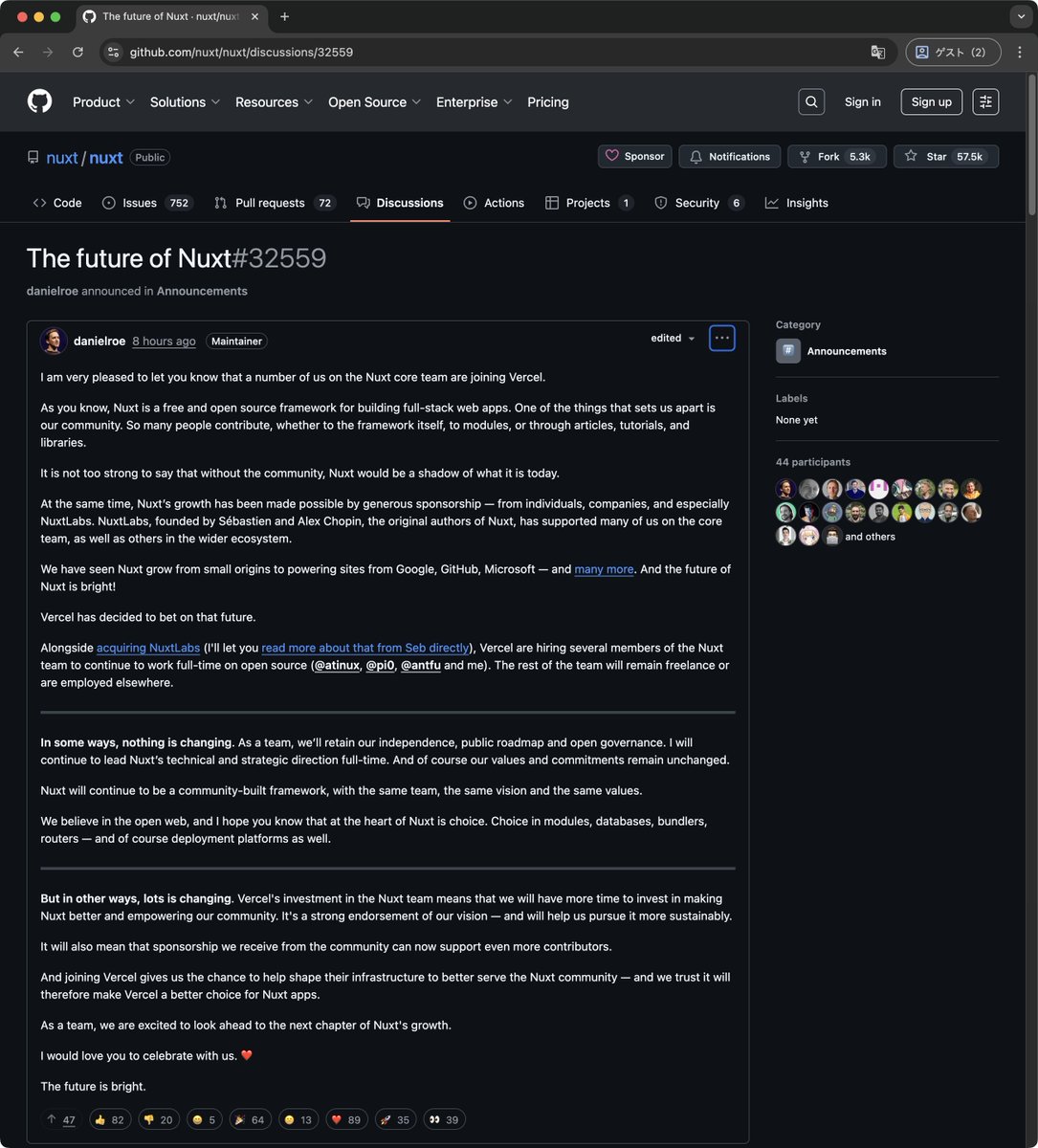Follow the 'many more' link
Image resolution: width=1038 pixels, height=1148 pixels.
point(604,569)
